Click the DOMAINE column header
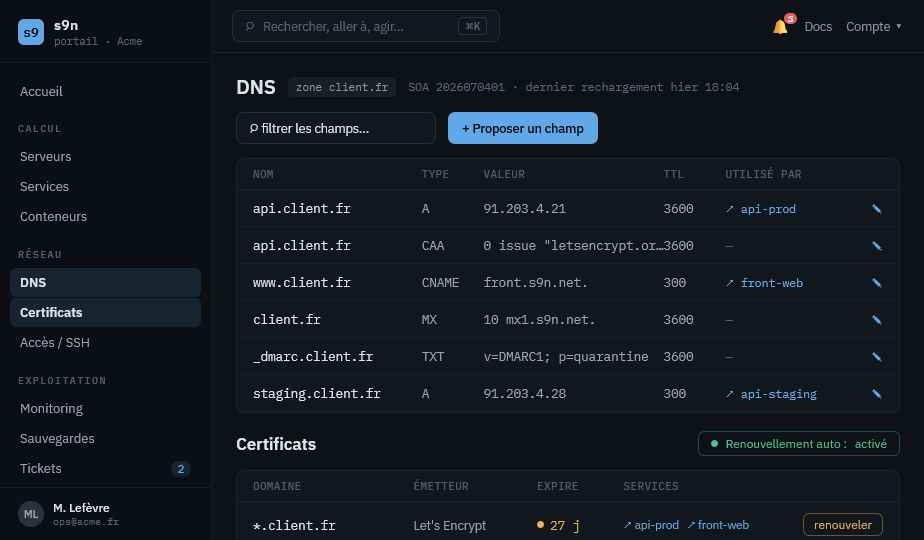924x540 pixels. 276,486
